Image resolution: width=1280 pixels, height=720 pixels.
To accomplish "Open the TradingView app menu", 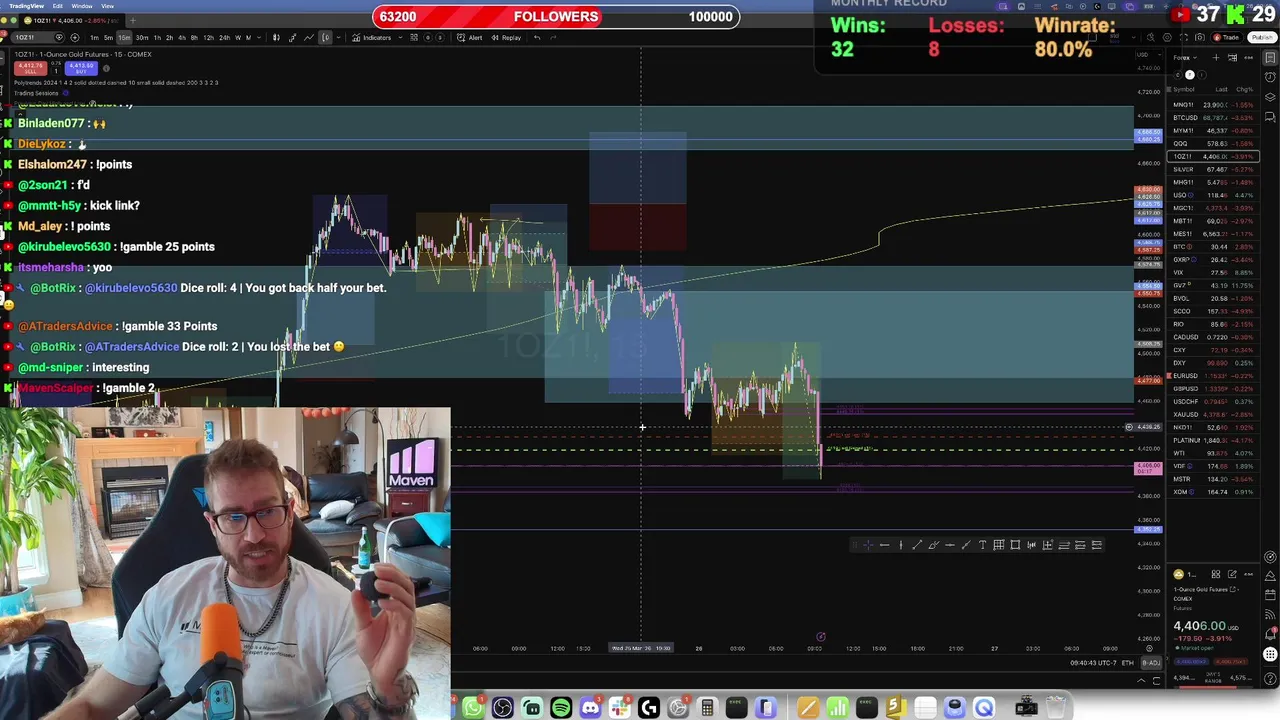I will pos(27,6).
